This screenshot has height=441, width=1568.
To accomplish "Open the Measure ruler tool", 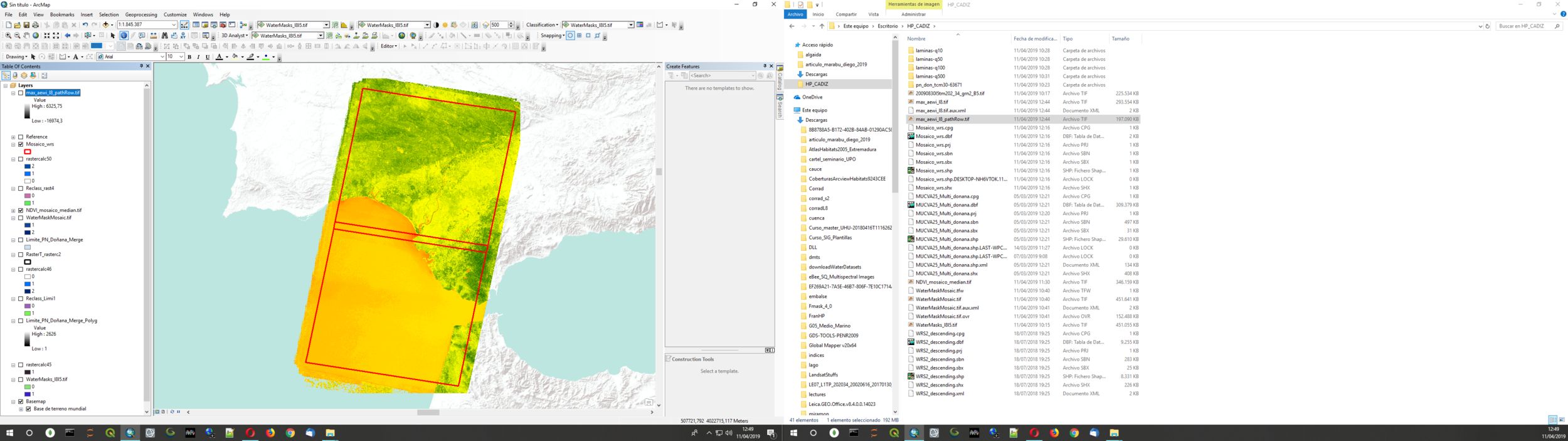I will coord(153,36).
